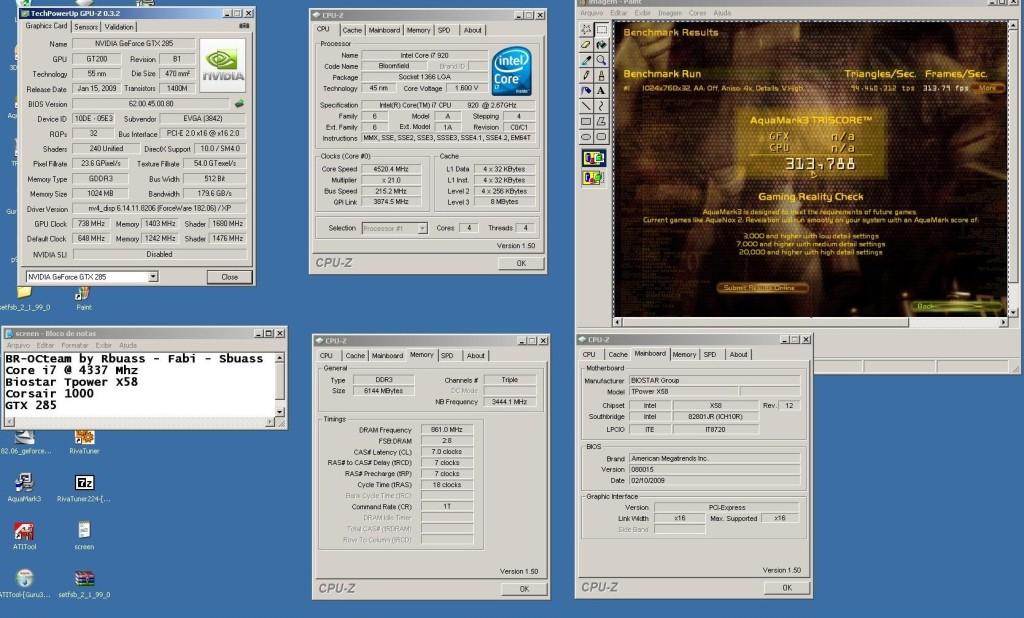Open the Formatar menu in Notepad

tap(74, 345)
